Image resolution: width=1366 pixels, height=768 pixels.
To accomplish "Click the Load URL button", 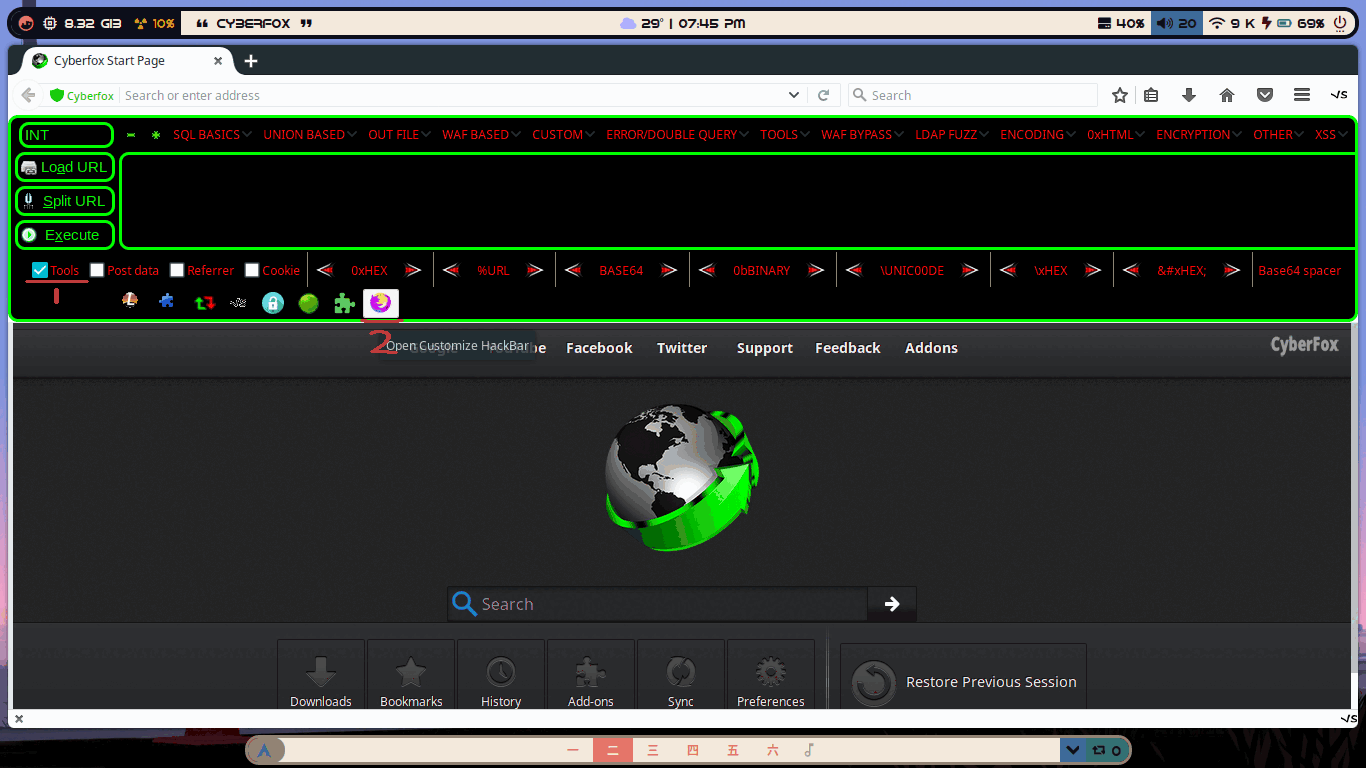I will click(x=65, y=167).
